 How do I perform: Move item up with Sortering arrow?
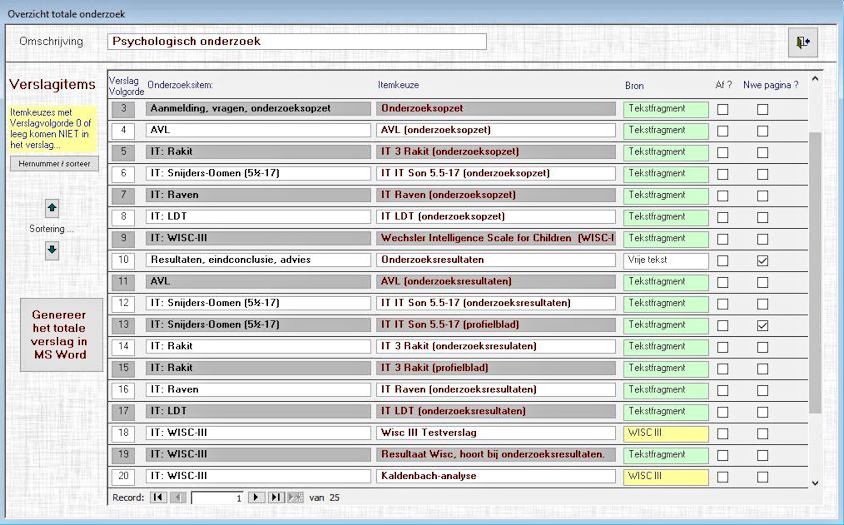pyautogui.click(x=52, y=208)
